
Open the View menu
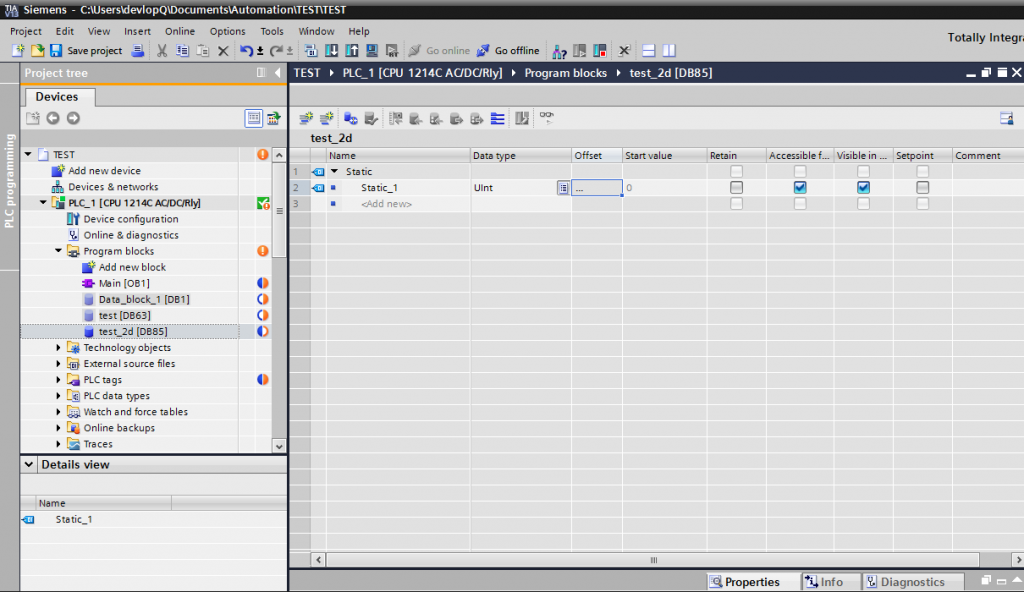coord(99,31)
